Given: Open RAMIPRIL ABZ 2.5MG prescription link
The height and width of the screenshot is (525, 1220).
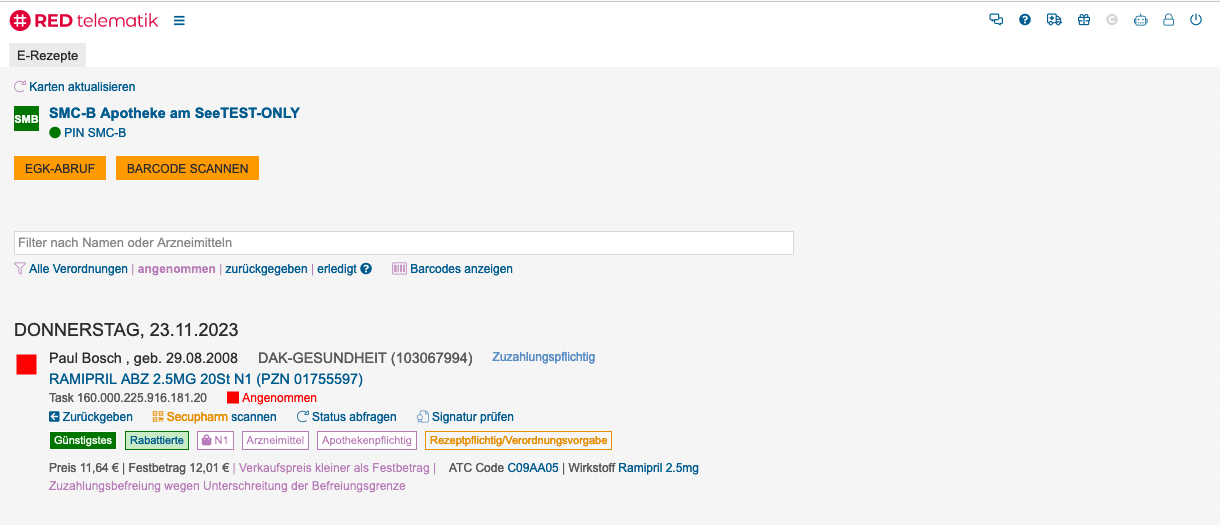Looking at the screenshot, I should click(206, 379).
